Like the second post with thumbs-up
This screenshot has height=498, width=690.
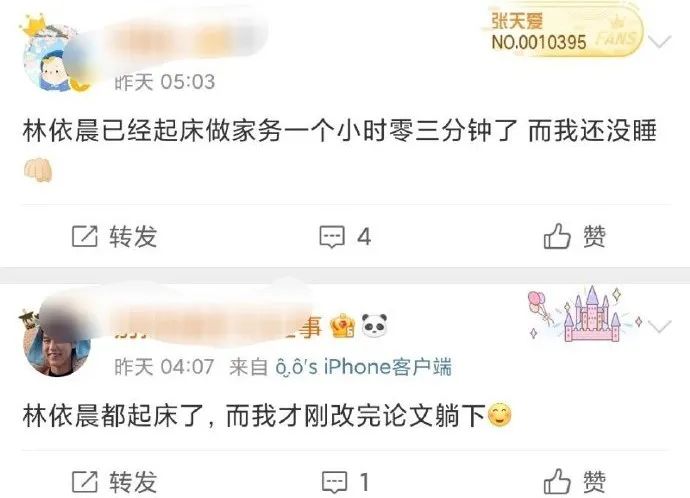click(x=557, y=481)
